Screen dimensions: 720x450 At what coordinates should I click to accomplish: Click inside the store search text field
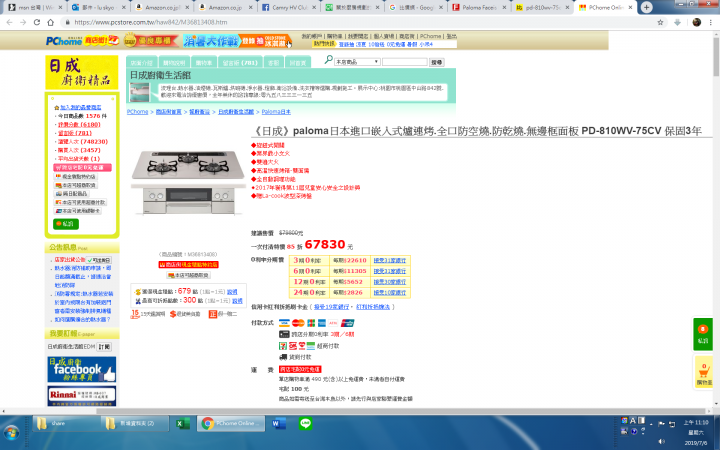point(405,62)
